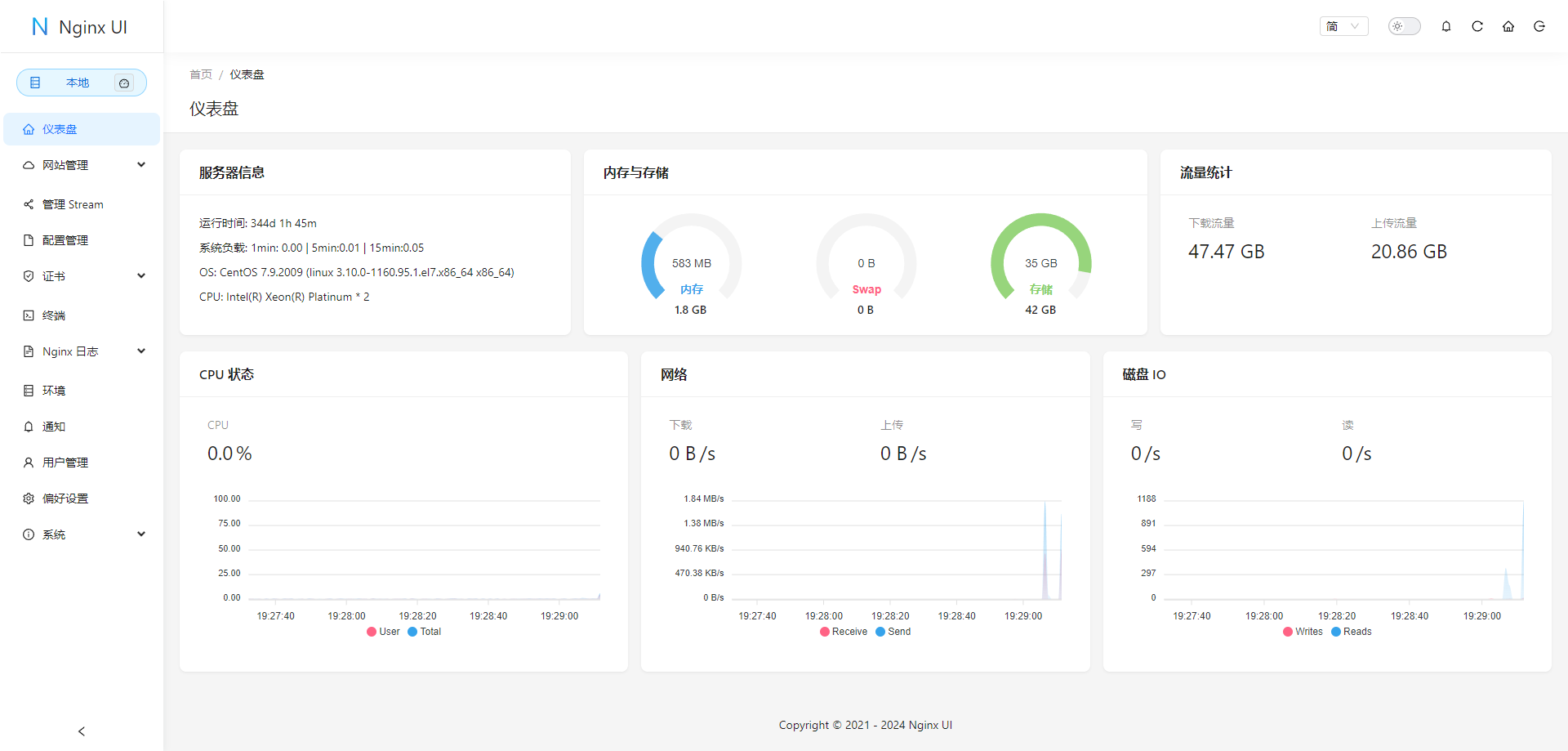
Task: Click the green 存储 usage gauge
Action: pos(1040,263)
